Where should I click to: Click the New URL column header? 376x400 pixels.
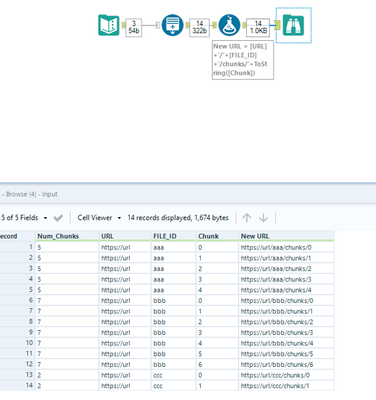tap(286, 236)
